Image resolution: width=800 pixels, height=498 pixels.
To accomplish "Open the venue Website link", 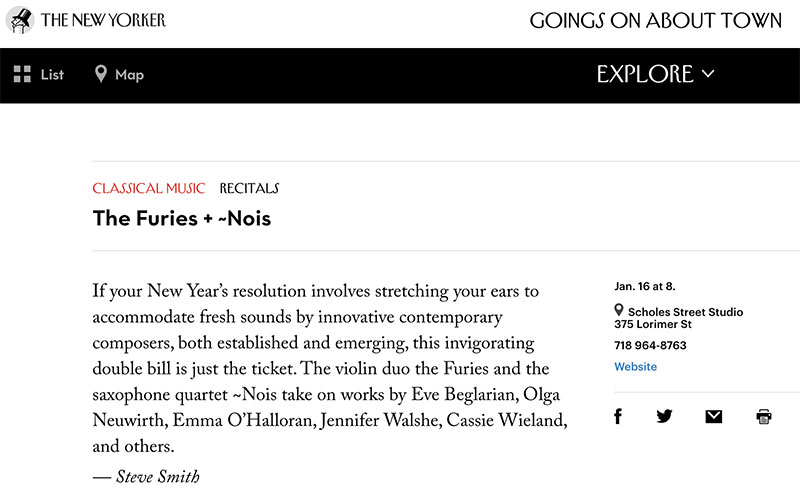I will point(636,366).
